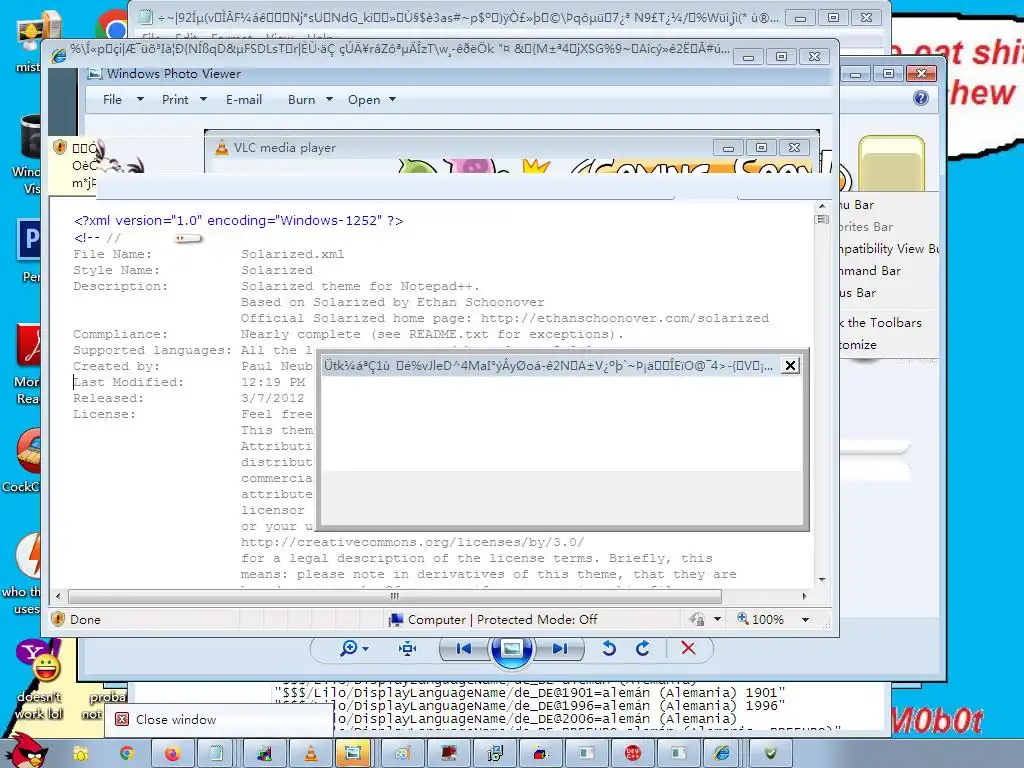Expand the File dropdown arrow

point(140,99)
